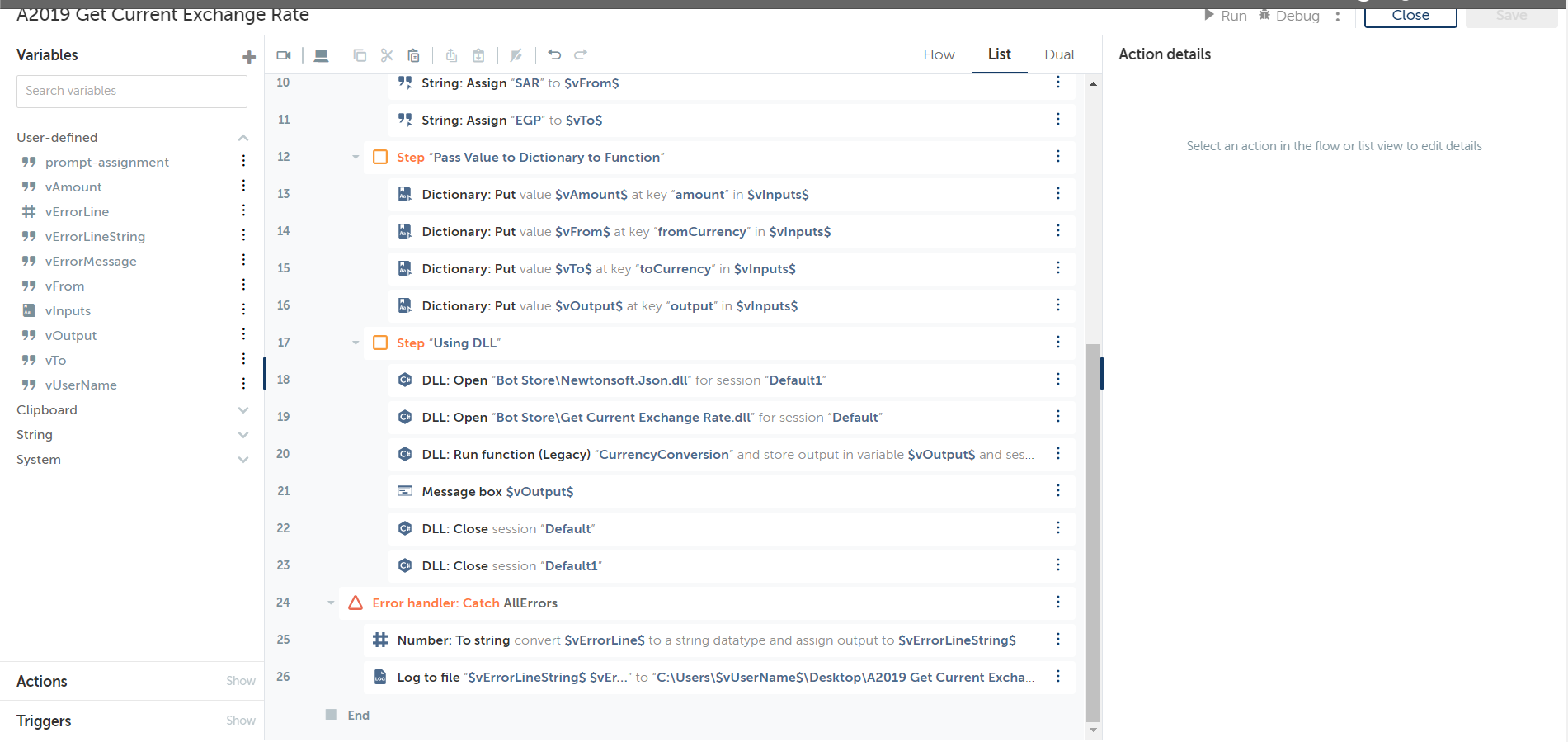The width and height of the screenshot is (1568, 742).
Task: Expand the Clipboard variables section
Action: (243, 410)
